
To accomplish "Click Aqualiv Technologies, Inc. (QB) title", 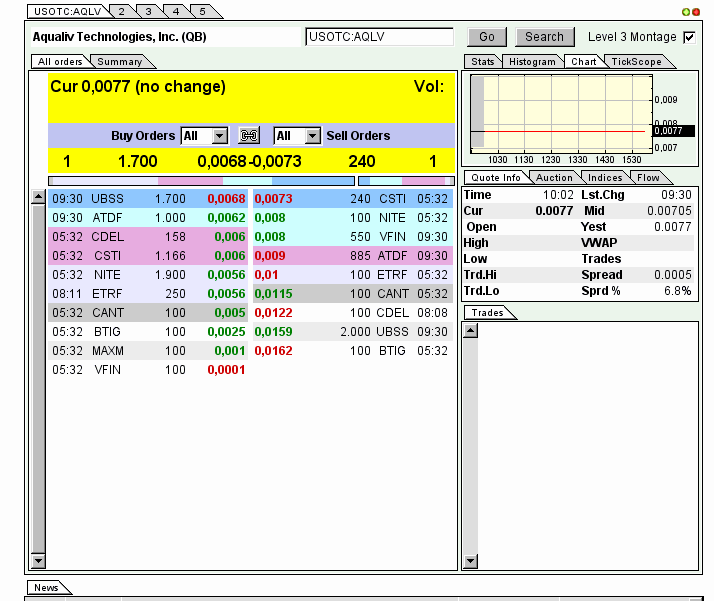I will [x=119, y=37].
